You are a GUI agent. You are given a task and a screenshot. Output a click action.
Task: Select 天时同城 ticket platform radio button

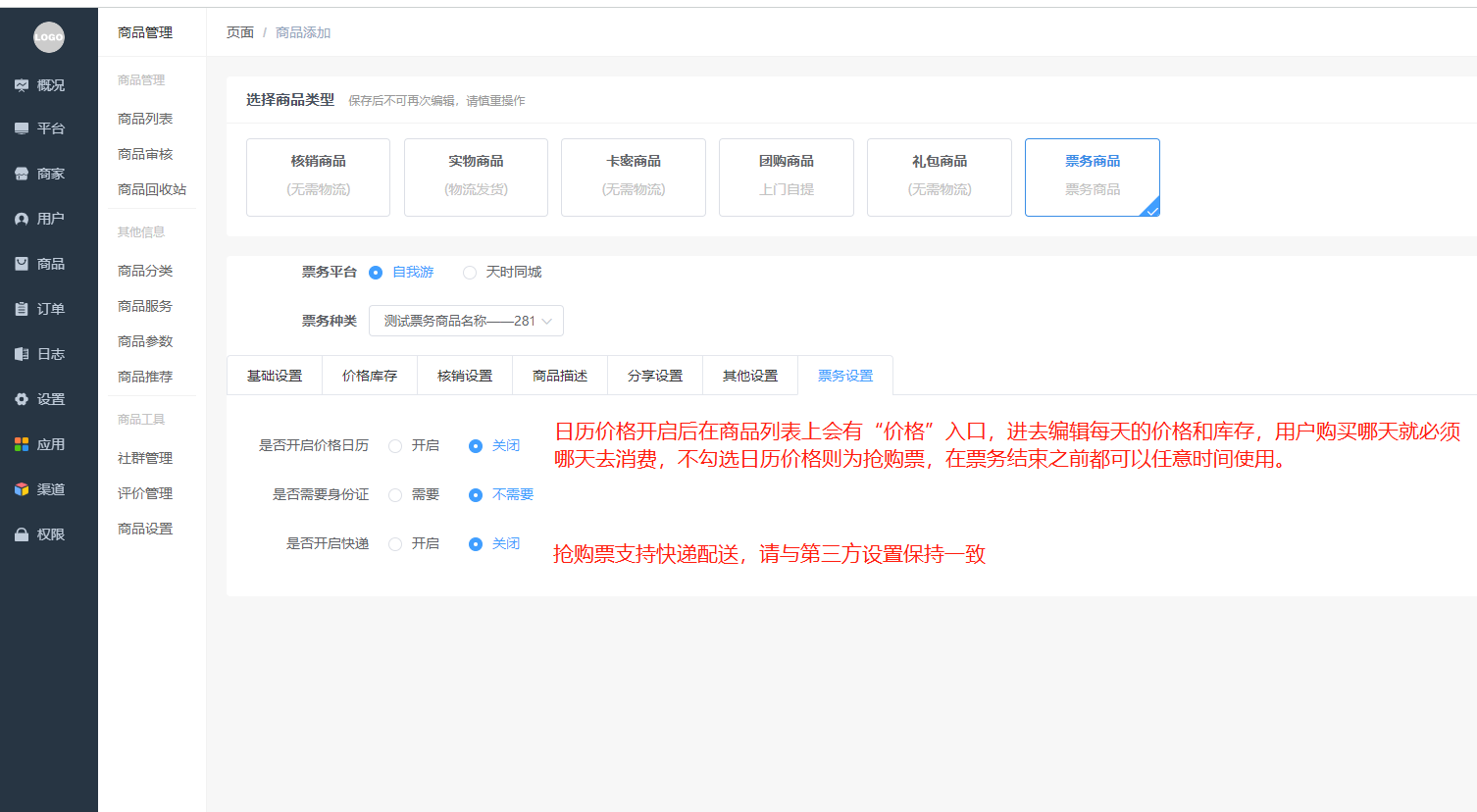tap(470, 273)
